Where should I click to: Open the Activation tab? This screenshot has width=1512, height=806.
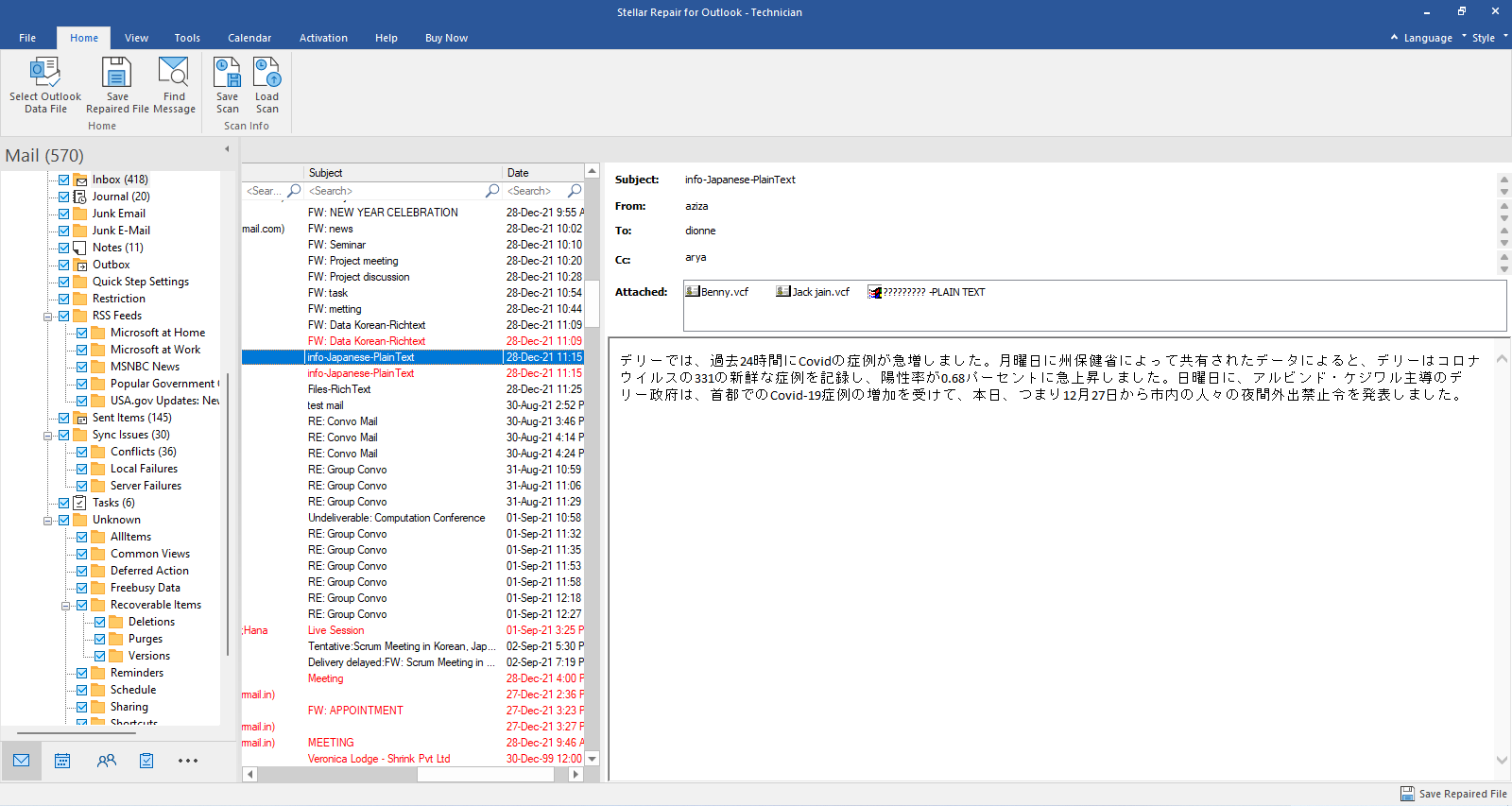coord(323,38)
